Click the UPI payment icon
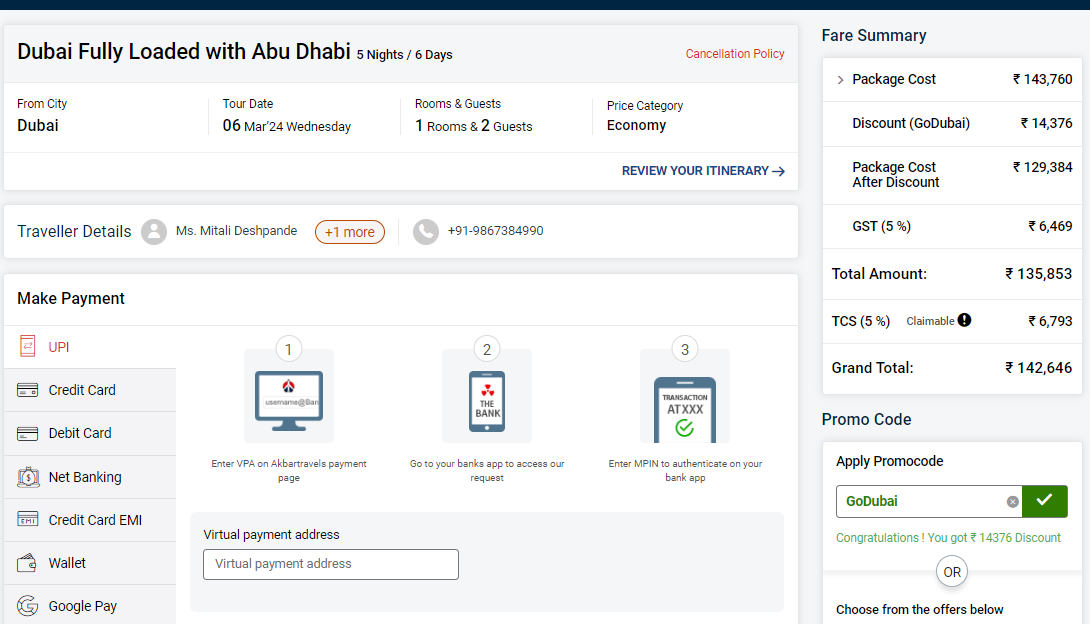The width and height of the screenshot is (1090, 624). [x=27, y=346]
